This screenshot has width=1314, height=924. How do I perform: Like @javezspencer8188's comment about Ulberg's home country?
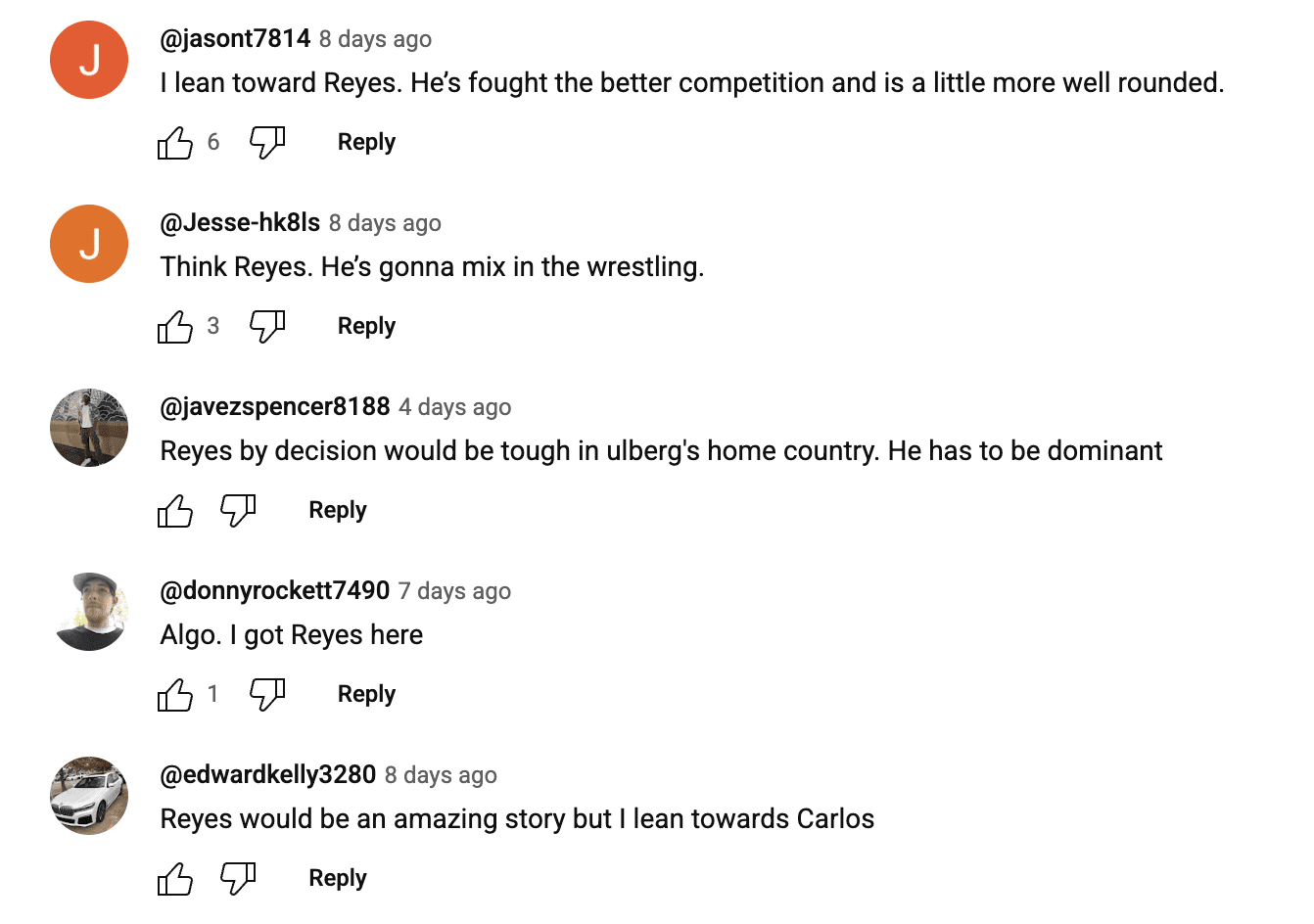174,510
